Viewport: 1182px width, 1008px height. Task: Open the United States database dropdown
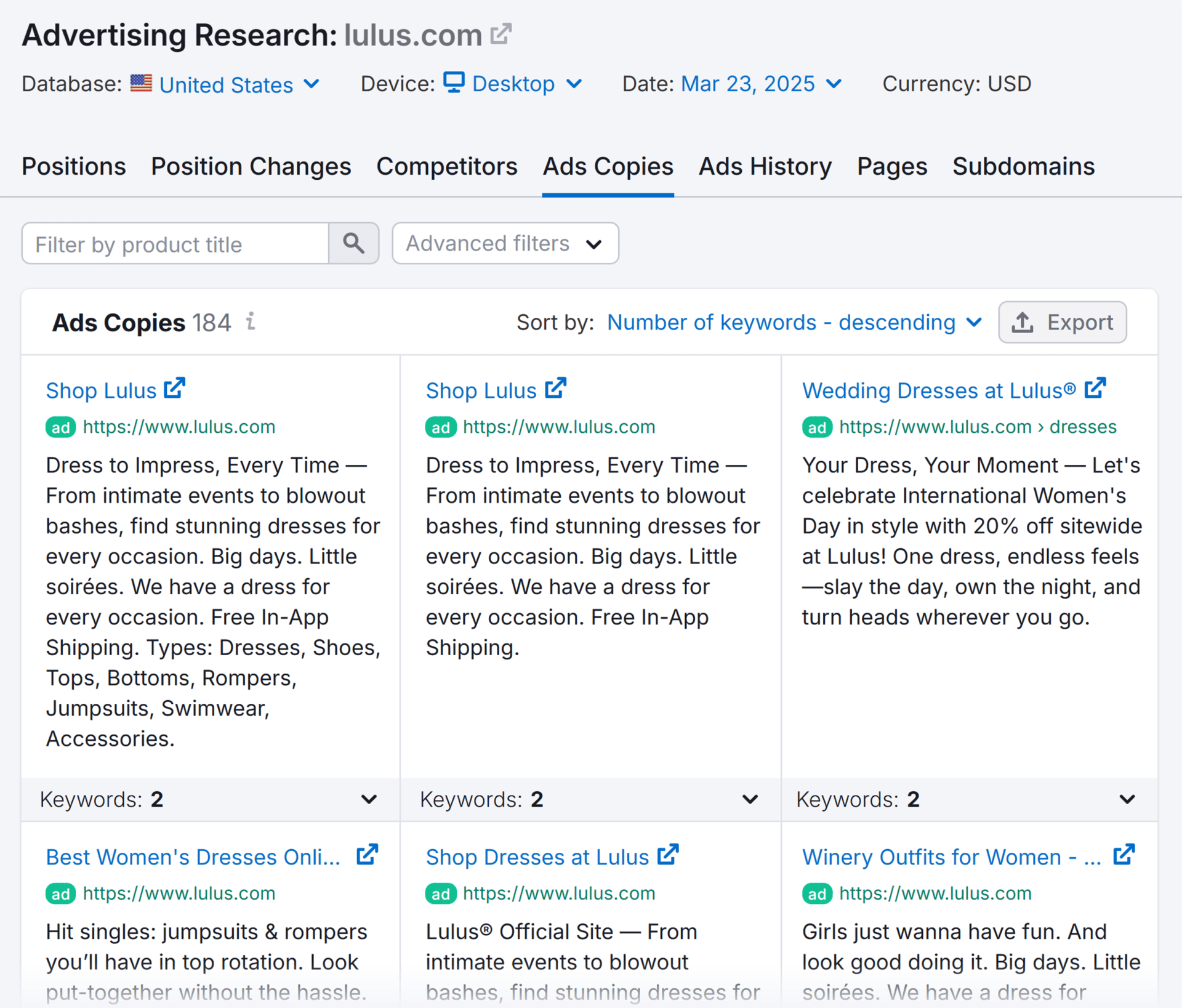[238, 84]
